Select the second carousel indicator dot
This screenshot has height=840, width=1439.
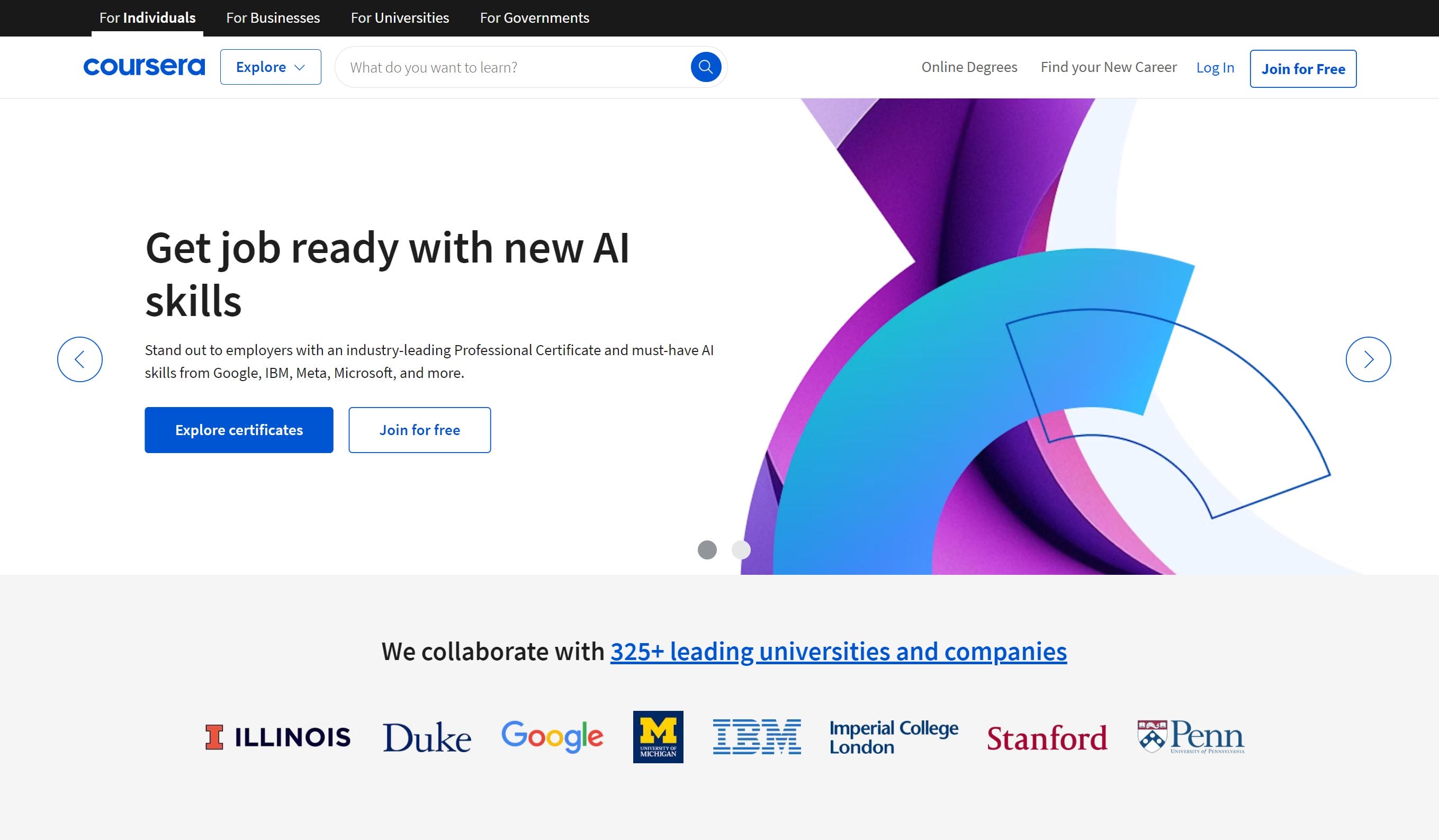[741, 550]
